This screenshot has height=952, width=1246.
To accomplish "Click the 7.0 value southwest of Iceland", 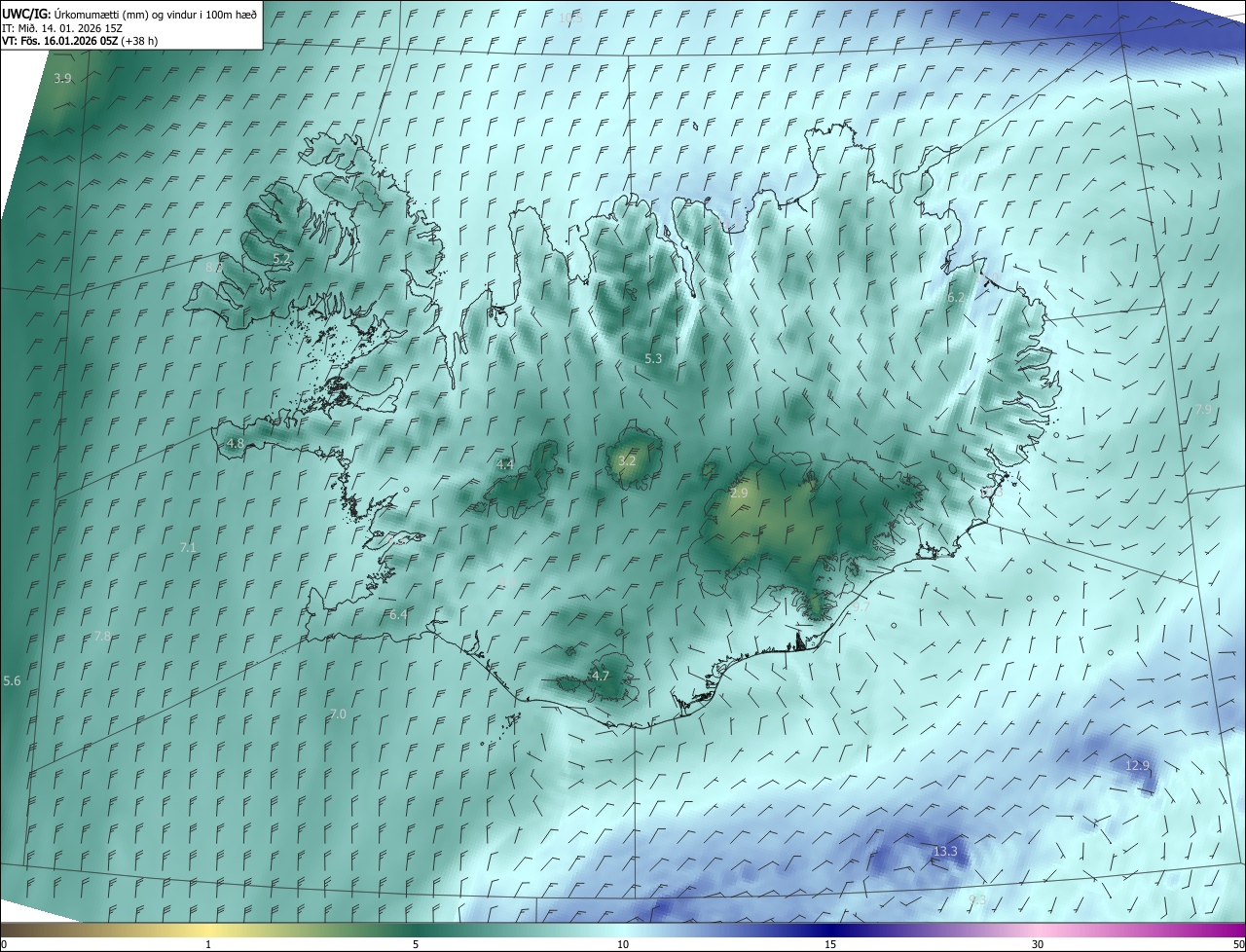I will pyautogui.click(x=337, y=714).
